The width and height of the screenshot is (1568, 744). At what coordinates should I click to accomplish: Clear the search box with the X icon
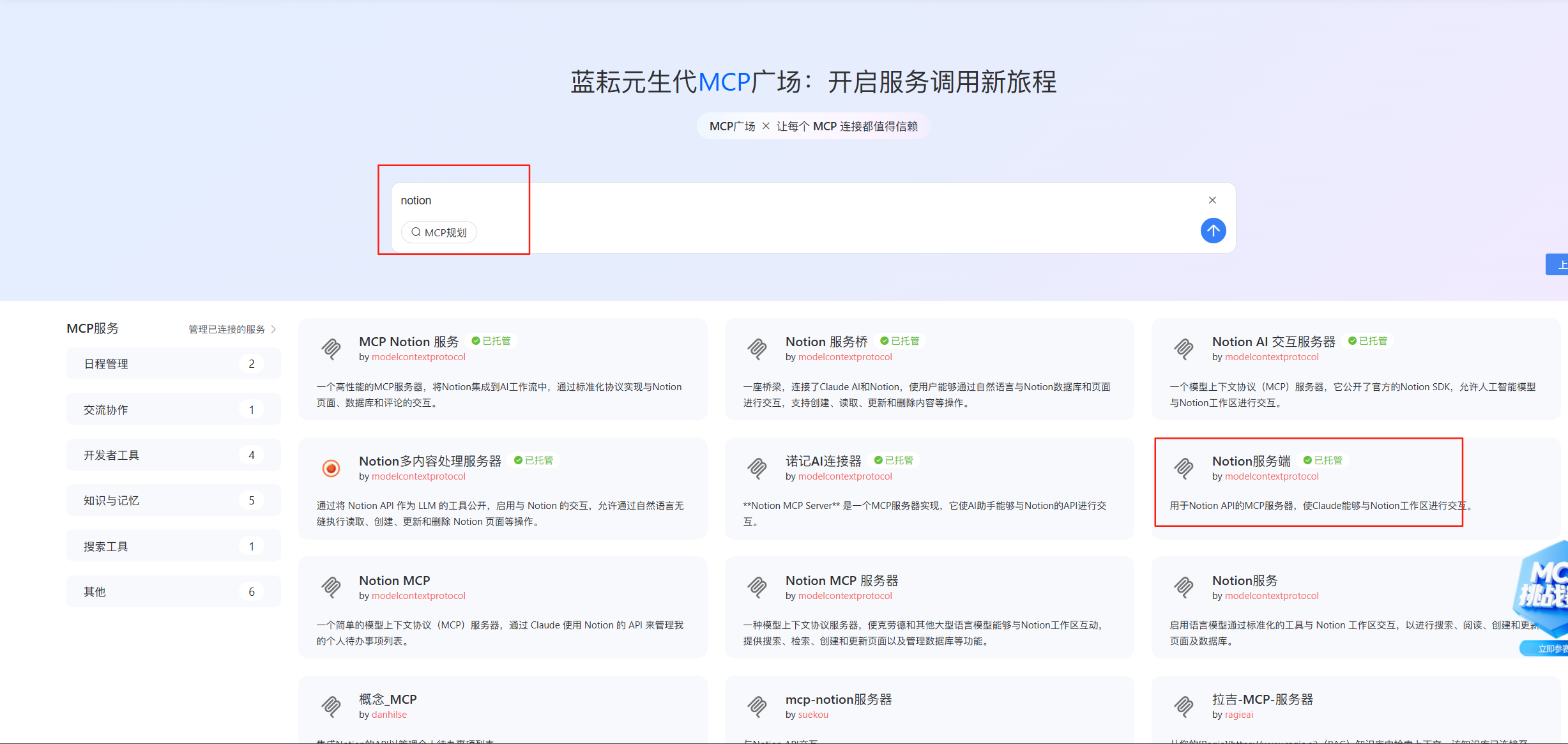(x=1212, y=200)
